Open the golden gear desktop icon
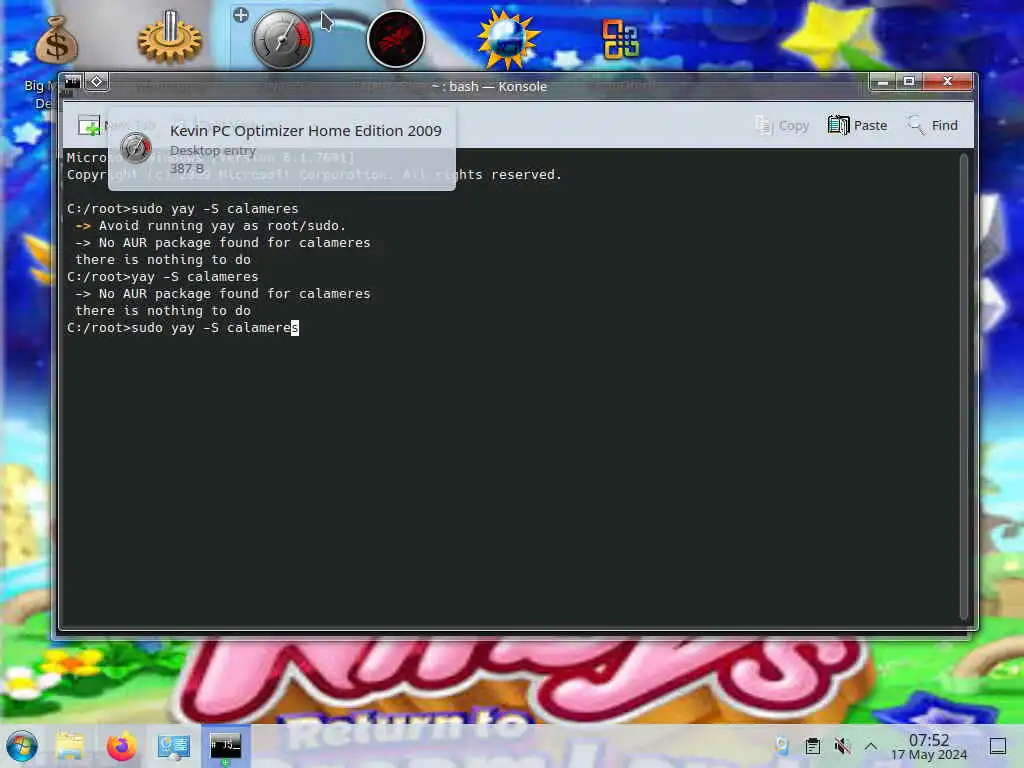Screen dimensions: 1024x768 tap(170, 38)
